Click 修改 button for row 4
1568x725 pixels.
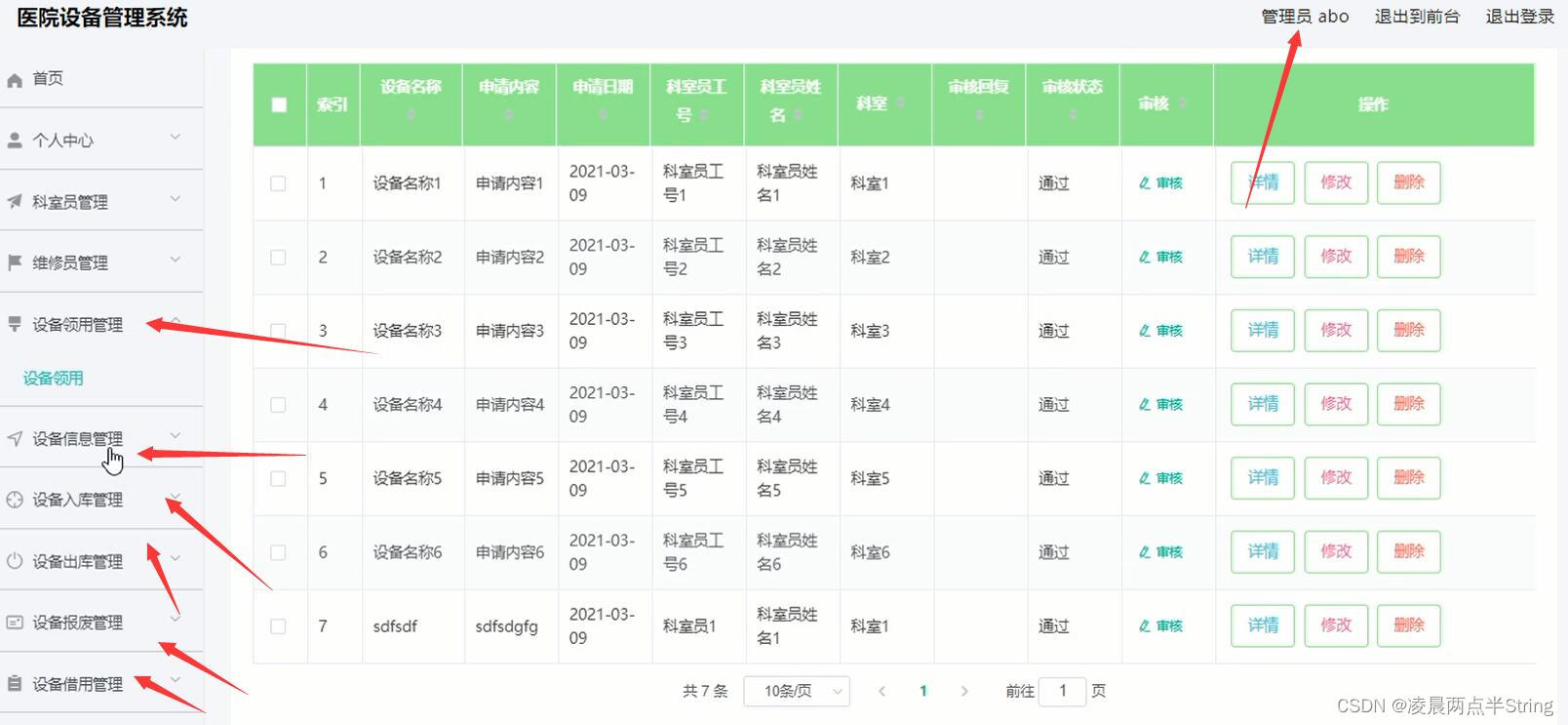click(1336, 404)
